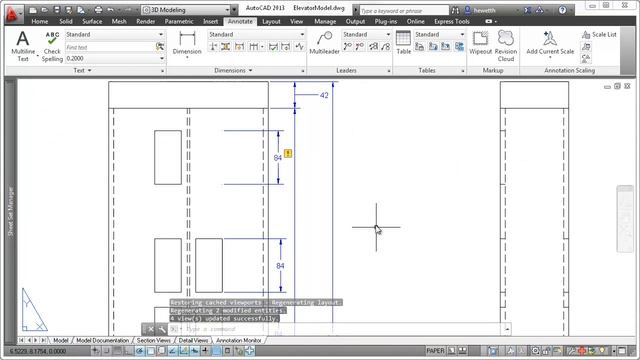
Task: Click the Autodesk Exchange X icon
Action: pos(528,10)
